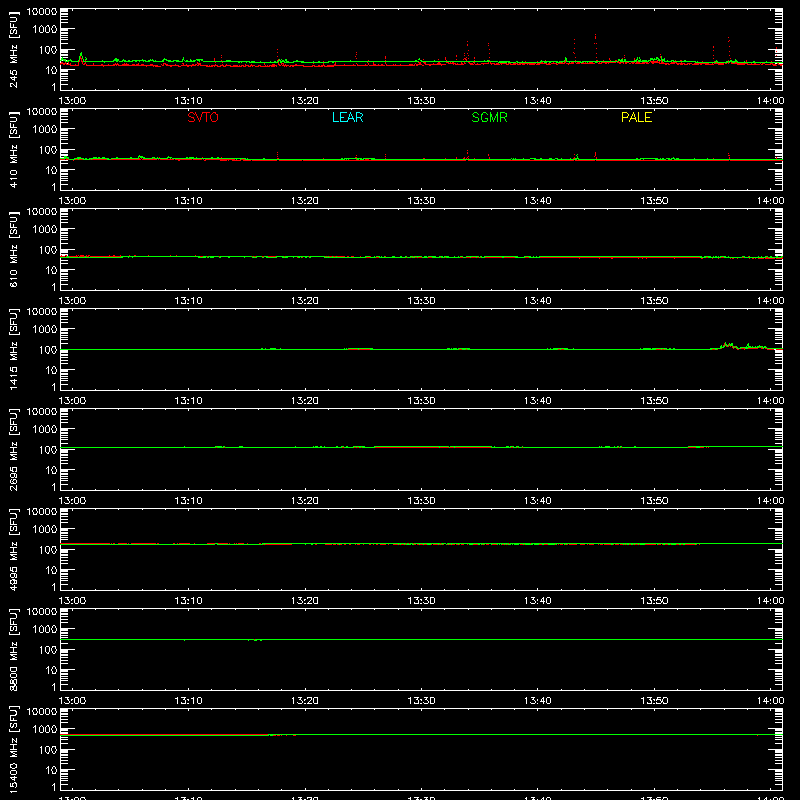800x800 pixels.
Task: Click the 13:00 time label under 8800 MHz plot
Action: [x=72, y=701]
